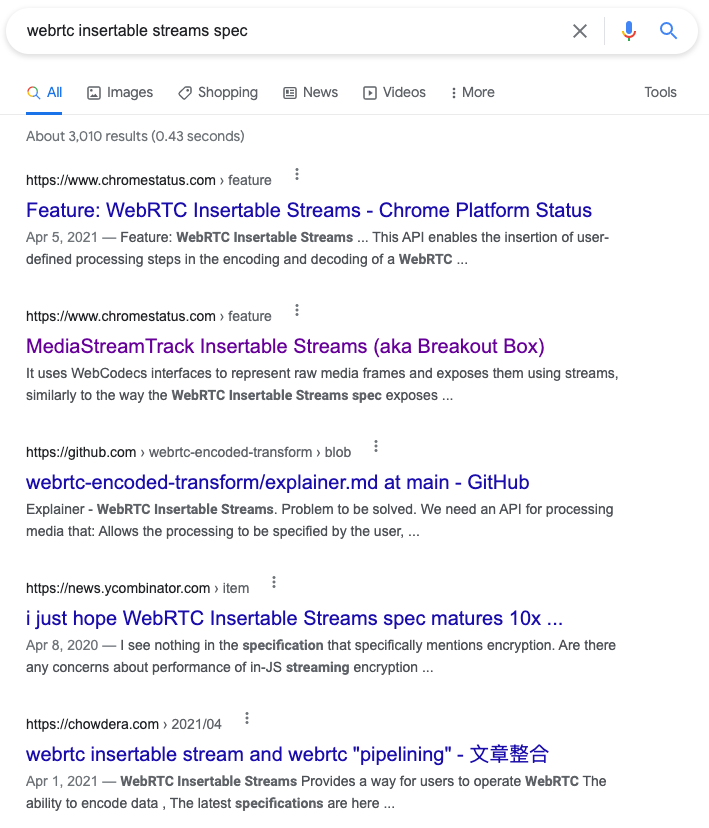Open three-dot menu for chowdera.com result
This screenshot has height=828, width=709.
pos(247,718)
